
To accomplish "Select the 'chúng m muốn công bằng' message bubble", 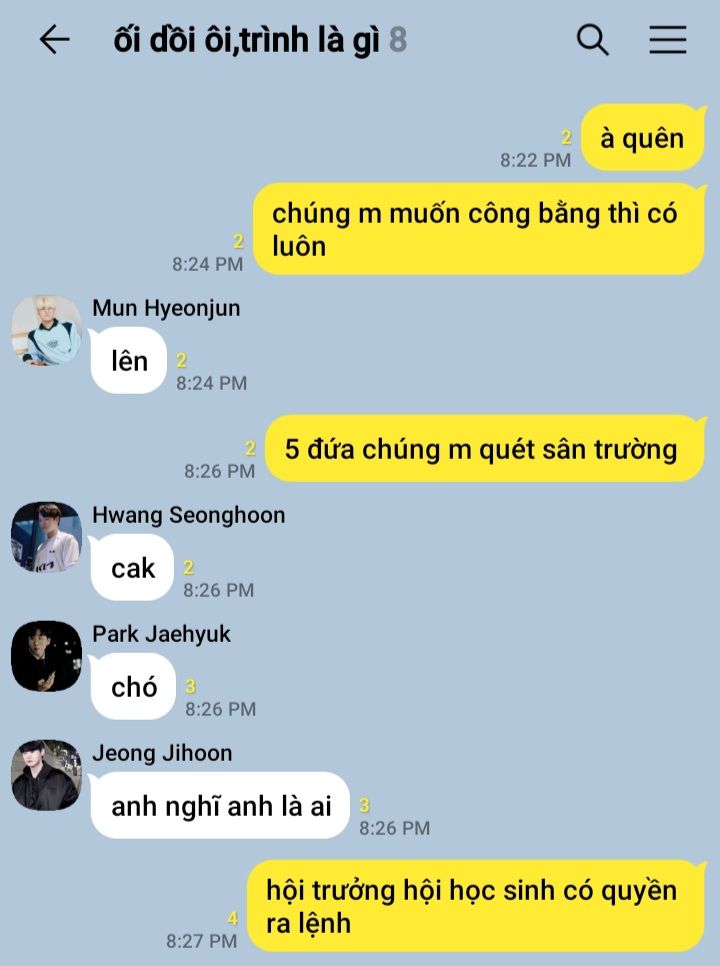I will tap(479, 229).
